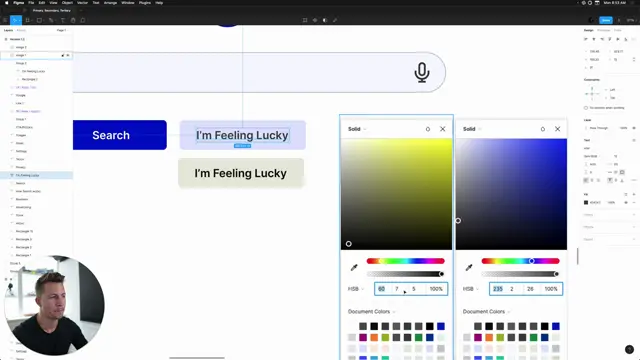
Task: Select bright blue swatch in yellow picker's document colors
Action: pyautogui.click(x=441, y=326)
